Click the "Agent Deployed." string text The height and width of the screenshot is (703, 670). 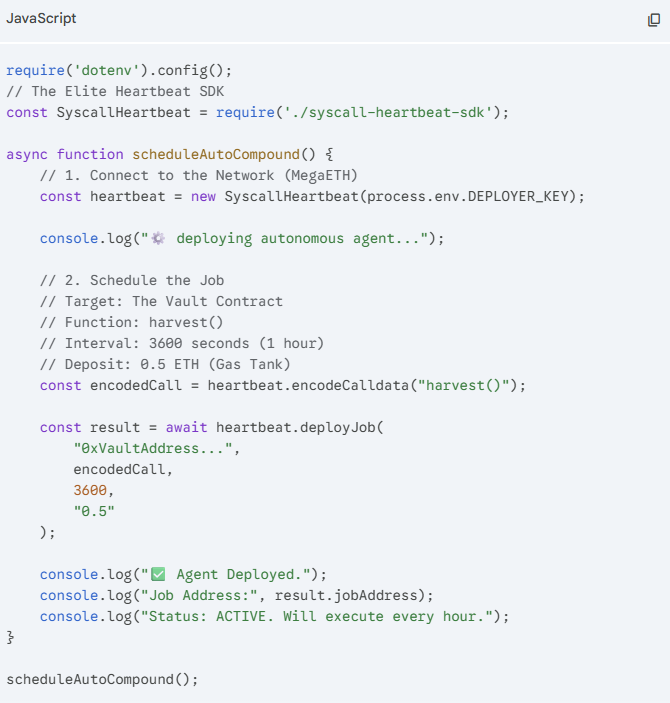click(239, 575)
